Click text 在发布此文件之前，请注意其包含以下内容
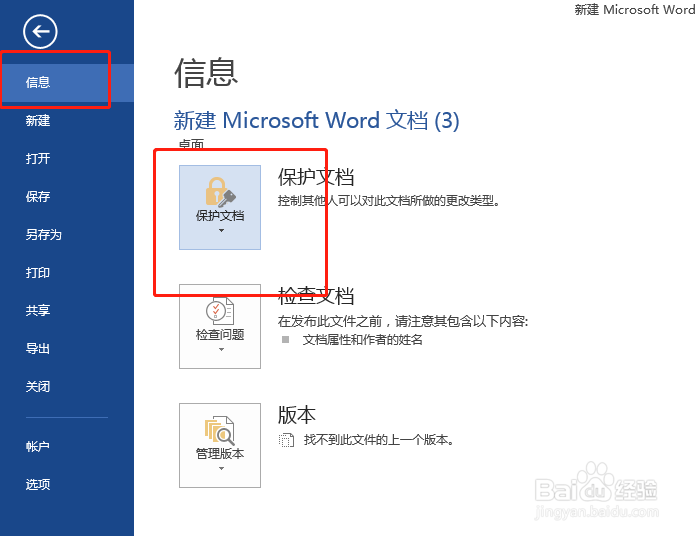Screen dimensions: 697x536 [x=403, y=321]
